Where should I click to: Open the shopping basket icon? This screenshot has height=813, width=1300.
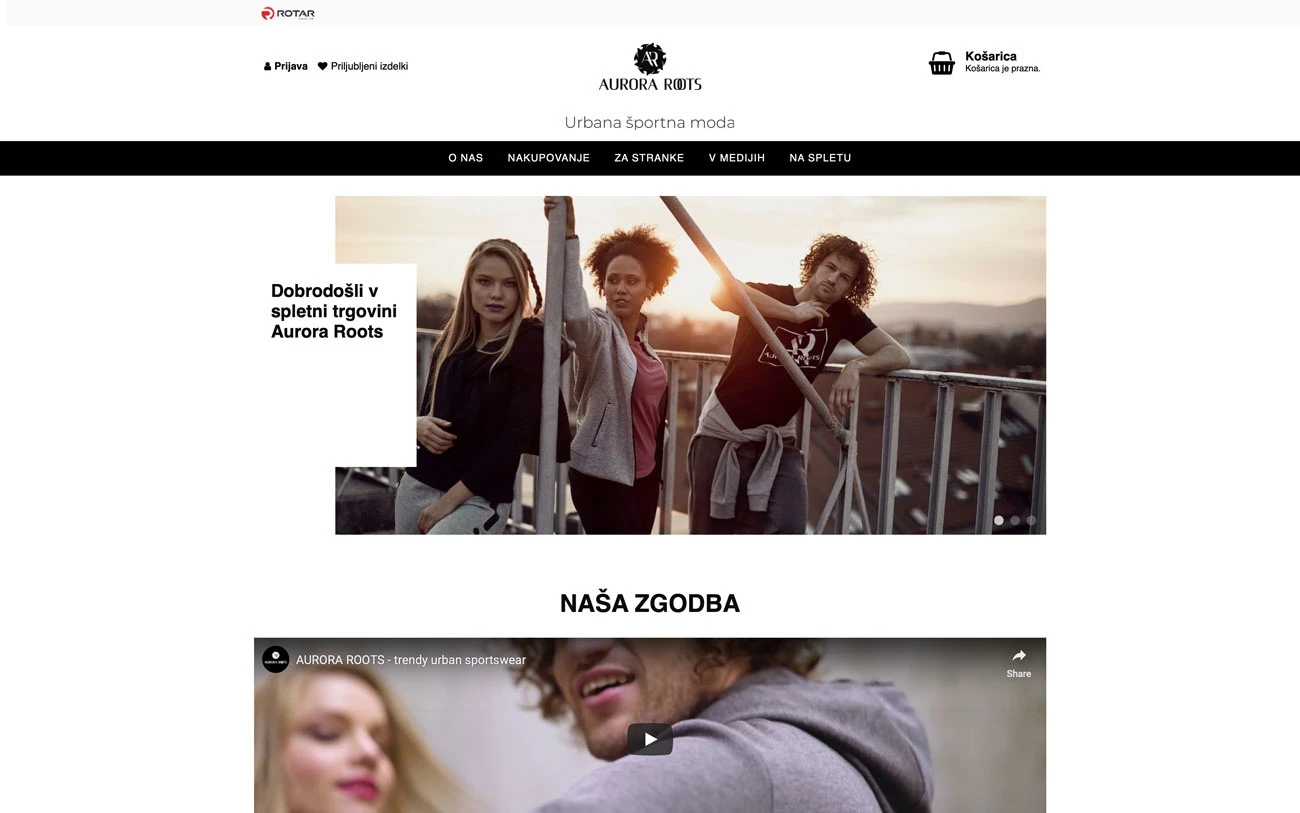[942, 63]
